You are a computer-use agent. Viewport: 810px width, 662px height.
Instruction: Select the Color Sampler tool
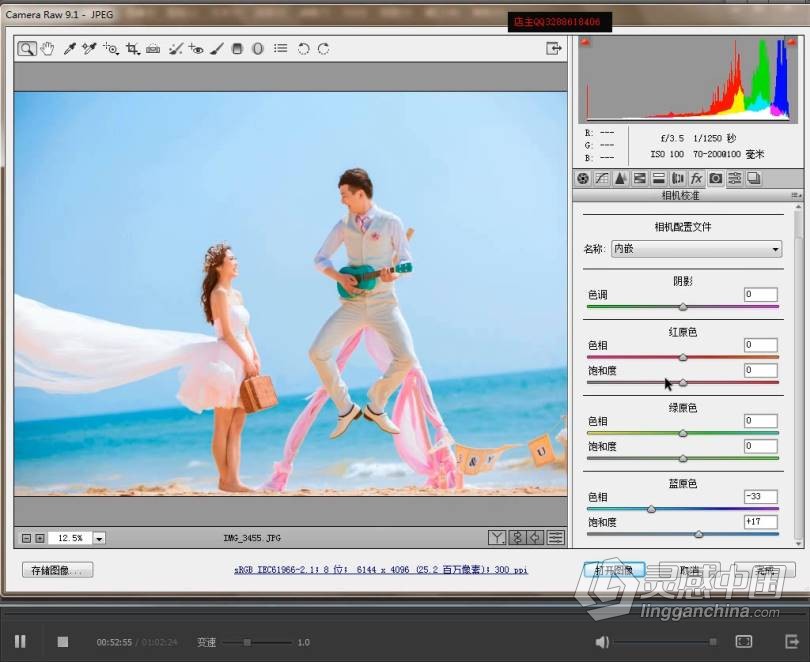(89, 49)
